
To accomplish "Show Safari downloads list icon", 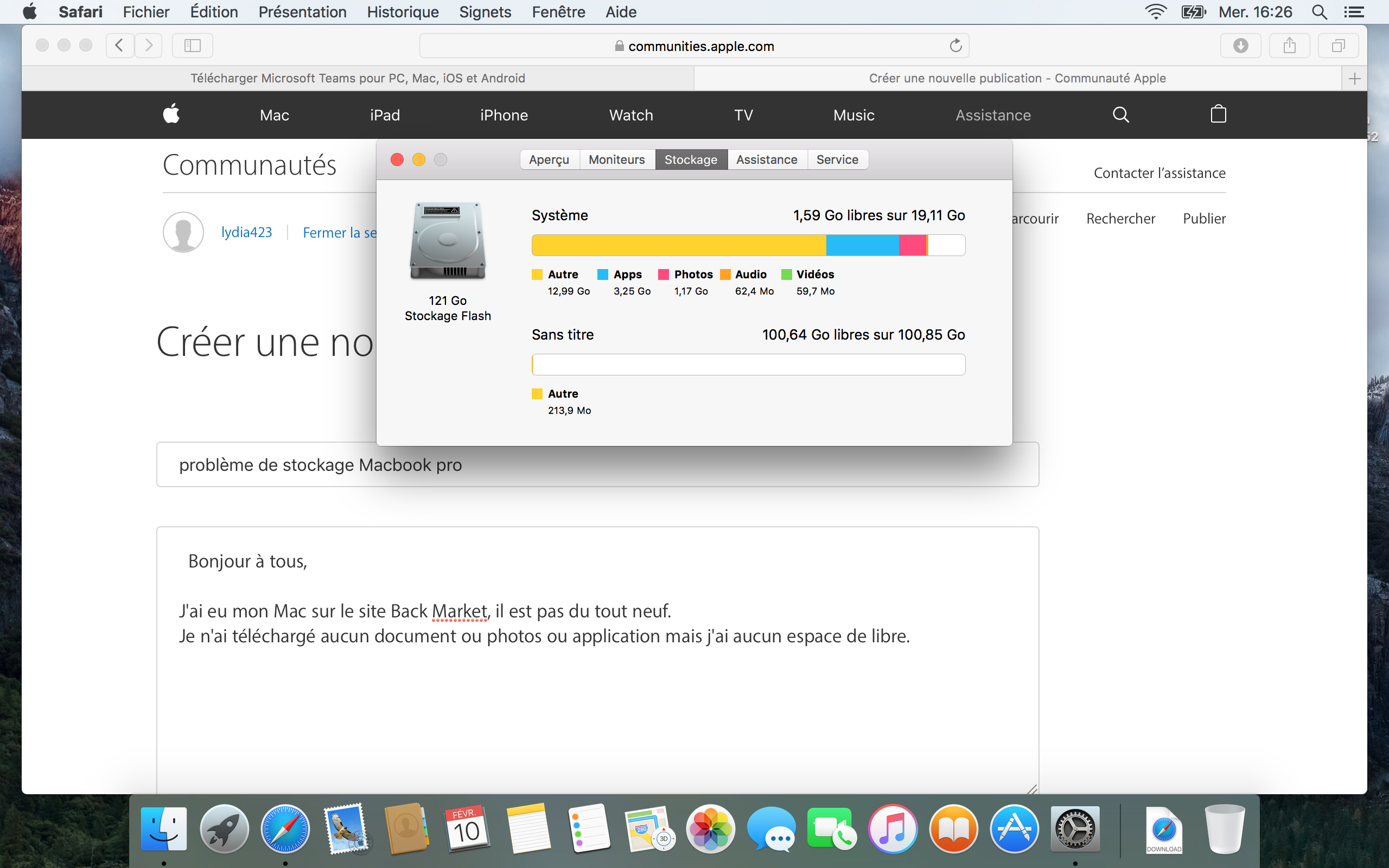I will point(1240,46).
